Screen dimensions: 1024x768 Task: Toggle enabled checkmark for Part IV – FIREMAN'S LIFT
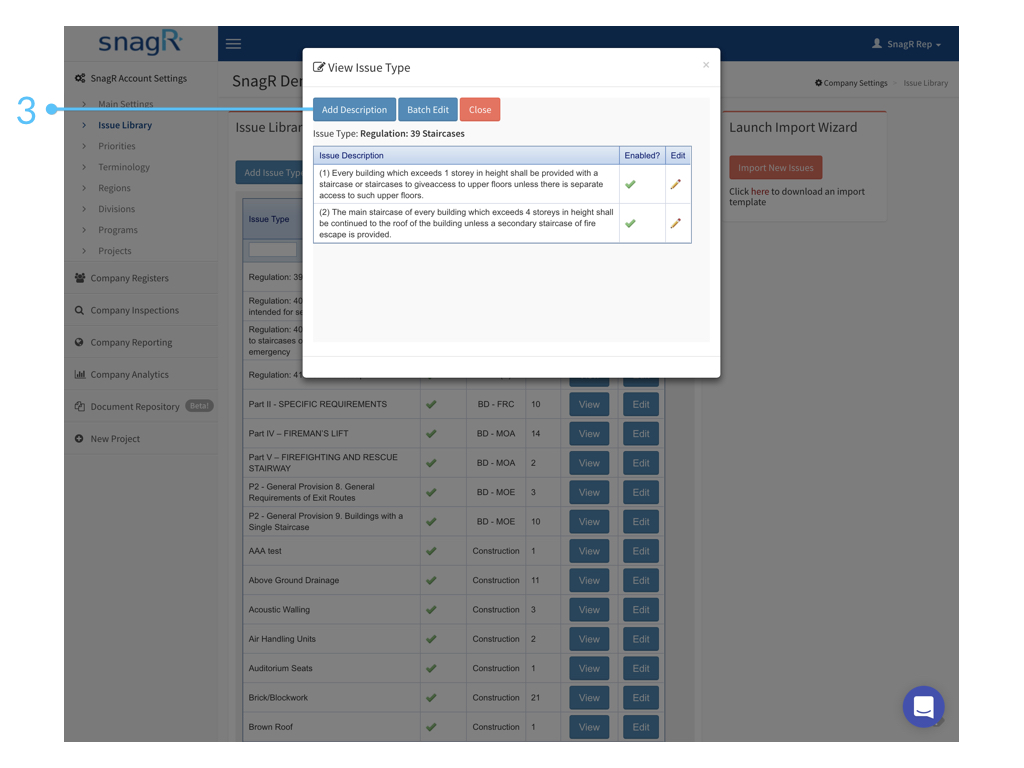431,434
